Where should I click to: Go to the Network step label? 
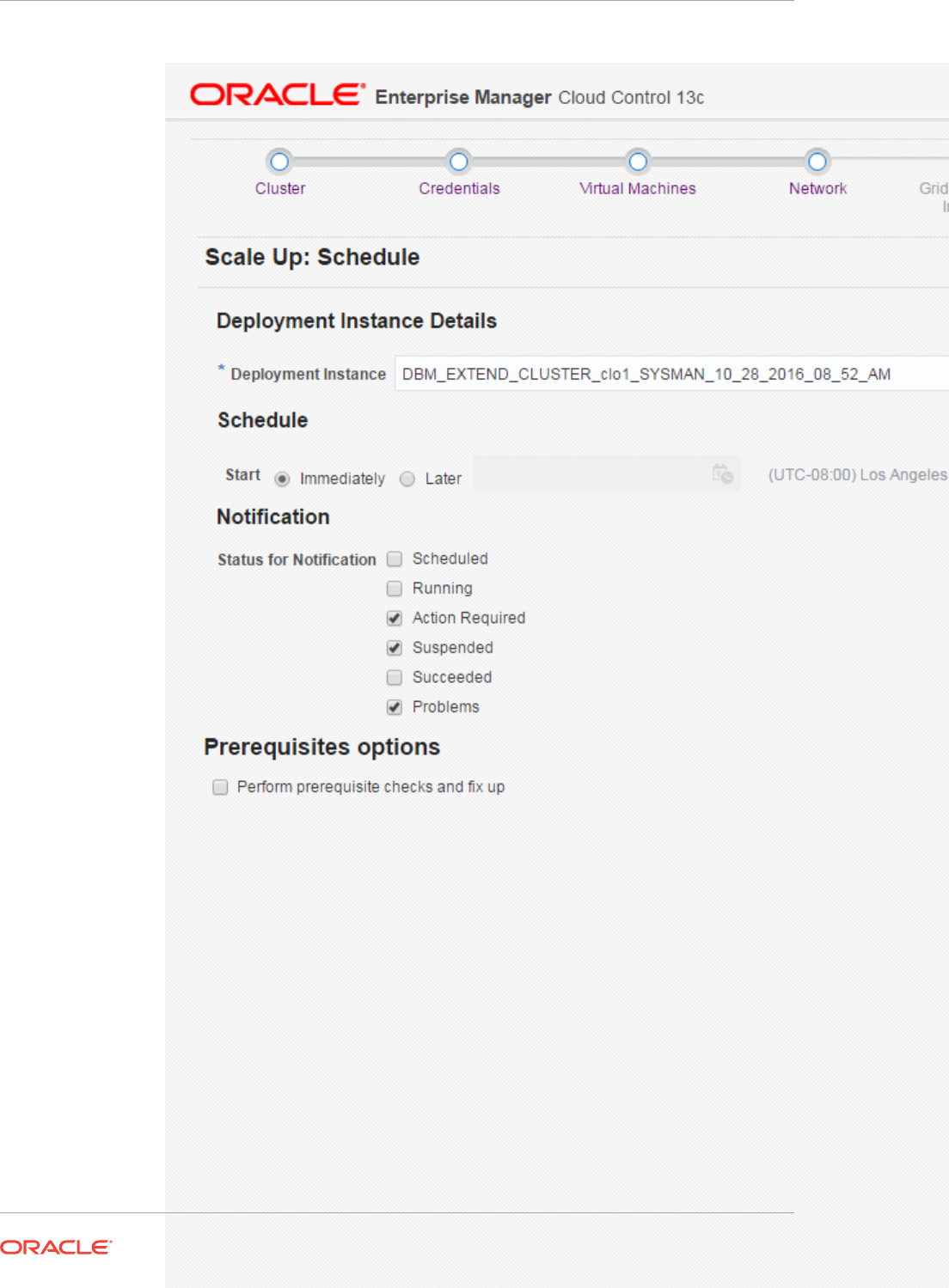point(817,188)
